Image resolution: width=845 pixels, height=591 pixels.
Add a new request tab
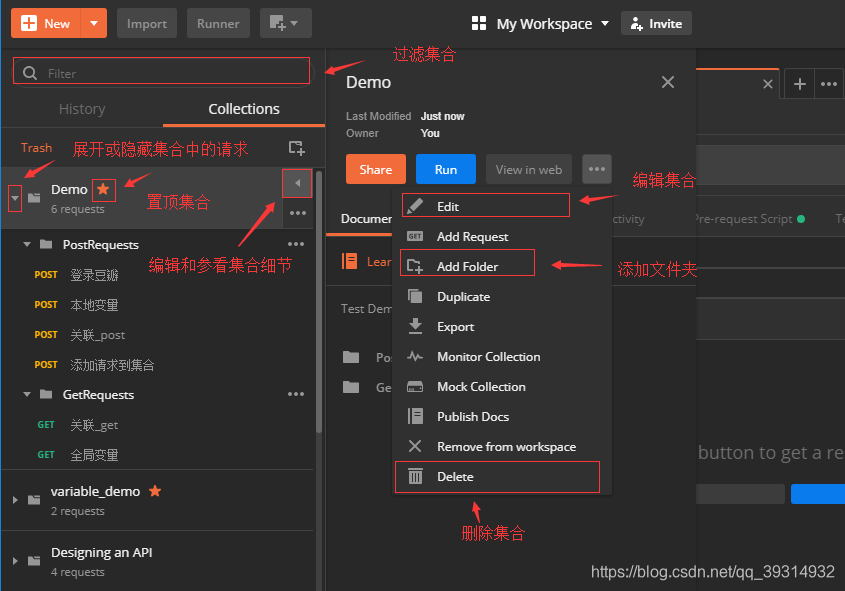tap(800, 84)
